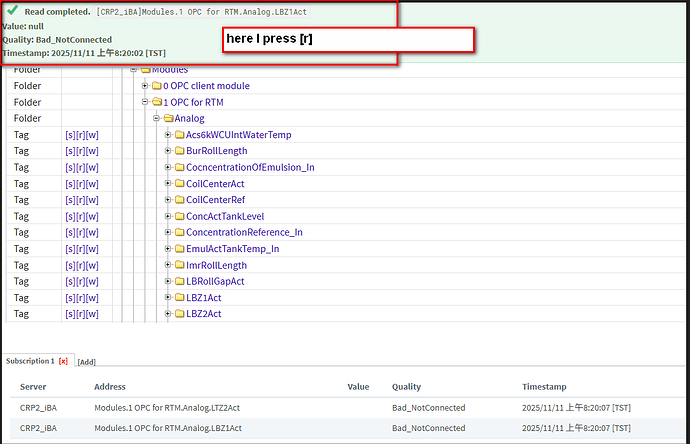Click [w] in the CoilCenterRef row
This screenshot has width=690, height=444.
click(92, 200)
